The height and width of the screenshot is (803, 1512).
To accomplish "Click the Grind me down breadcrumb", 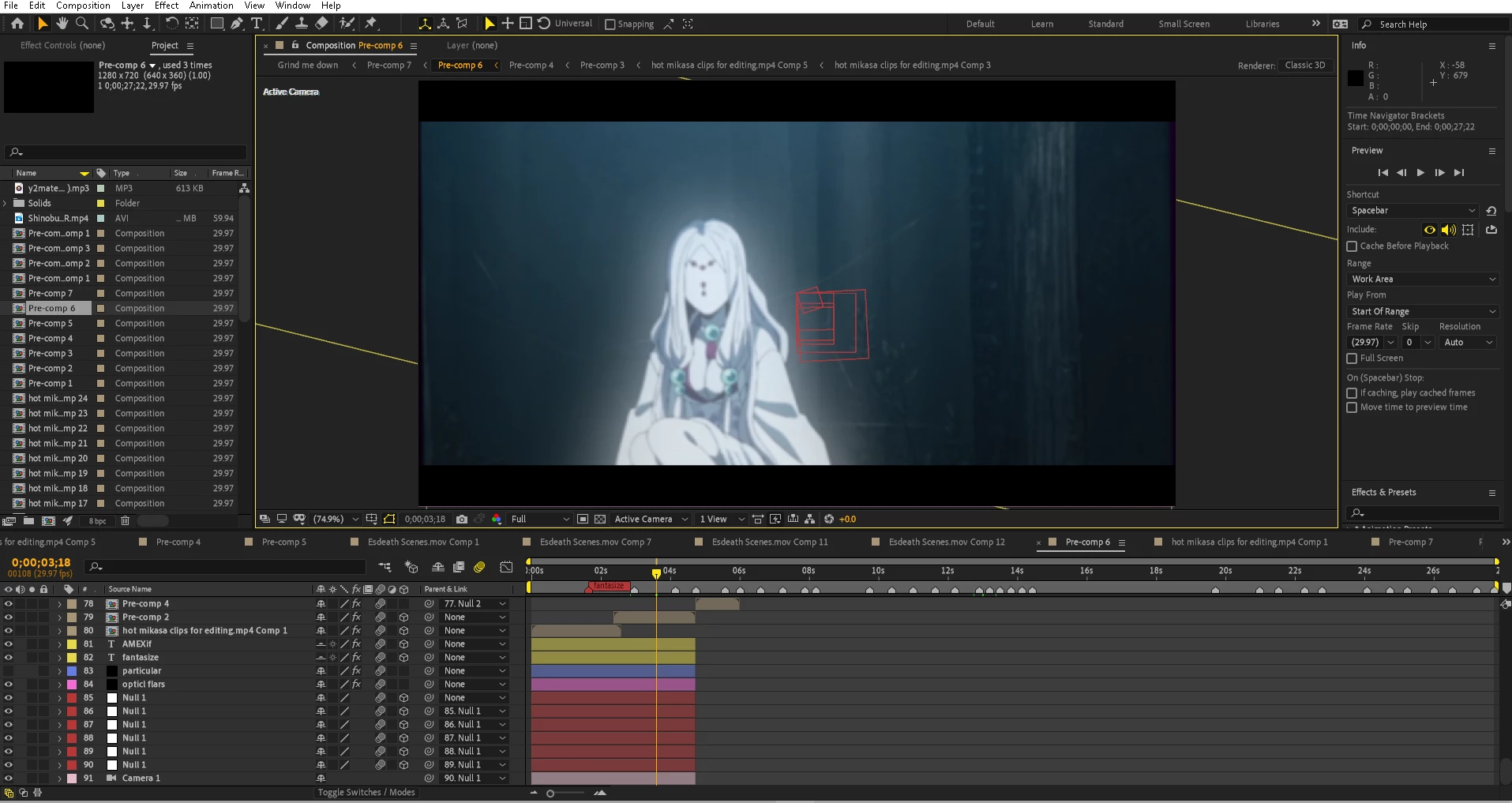I will pyautogui.click(x=308, y=66).
